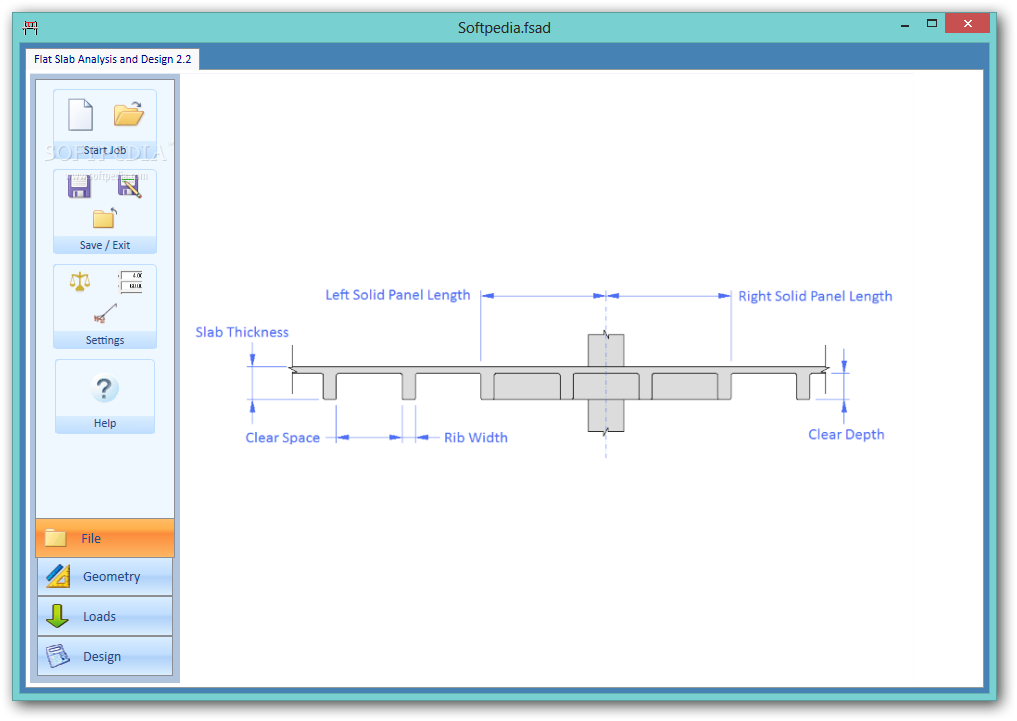Click the application icon in the title bar

[x=30, y=27]
